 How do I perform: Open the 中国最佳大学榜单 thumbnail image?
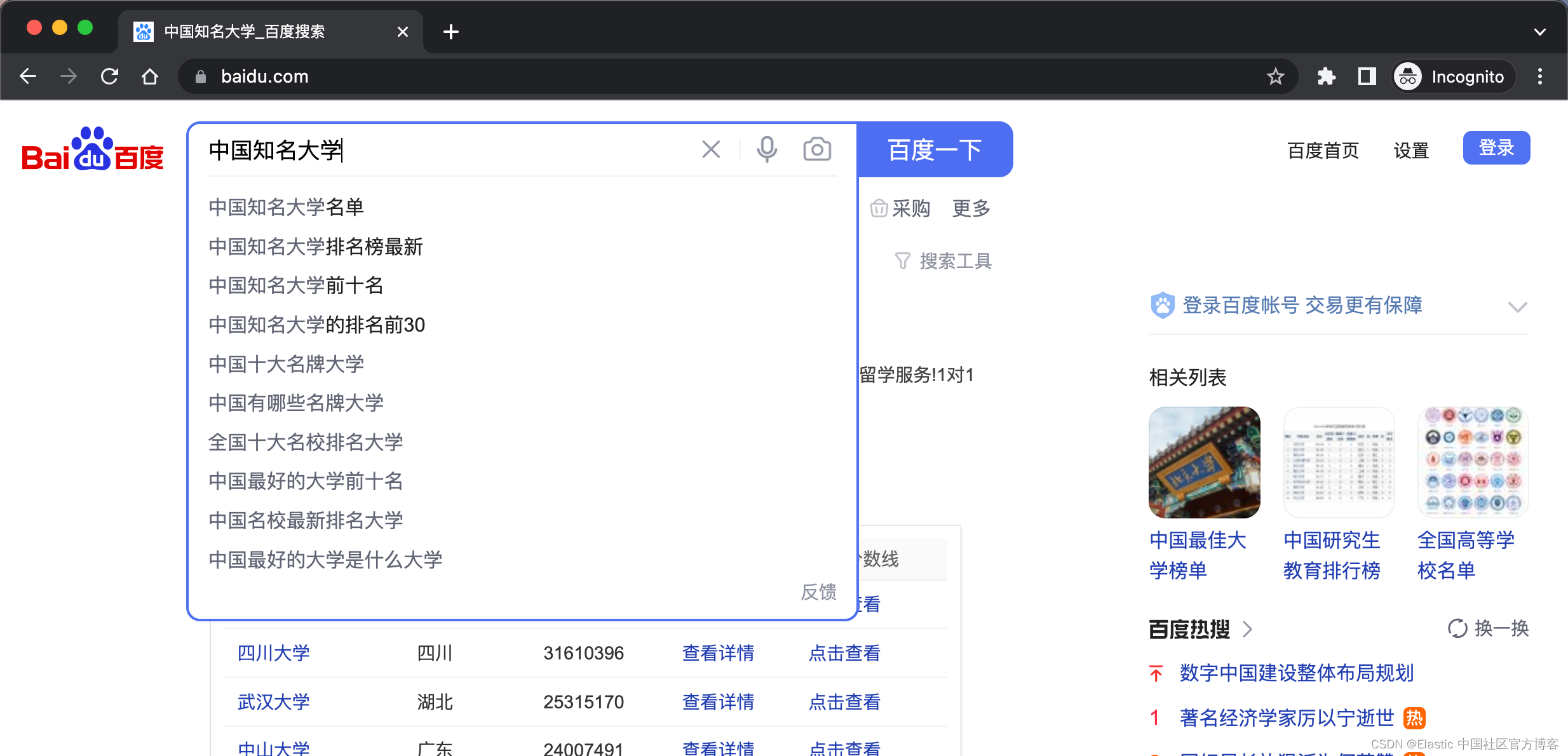(1204, 462)
